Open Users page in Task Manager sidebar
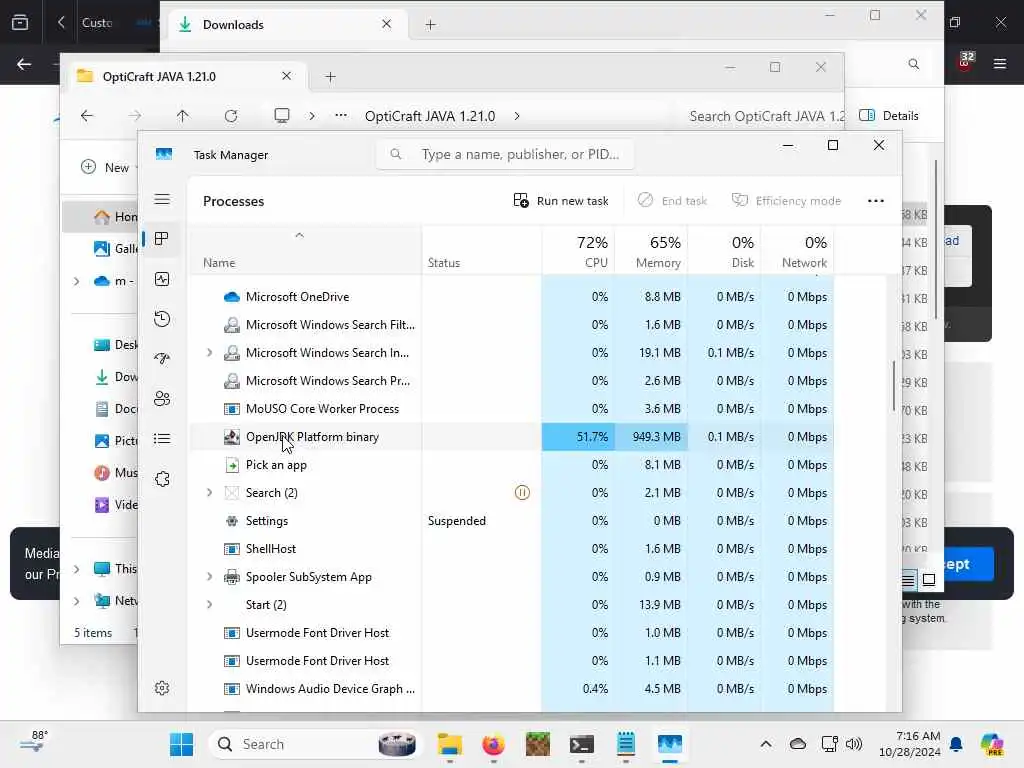The height and width of the screenshot is (768, 1024). (x=162, y=398)
